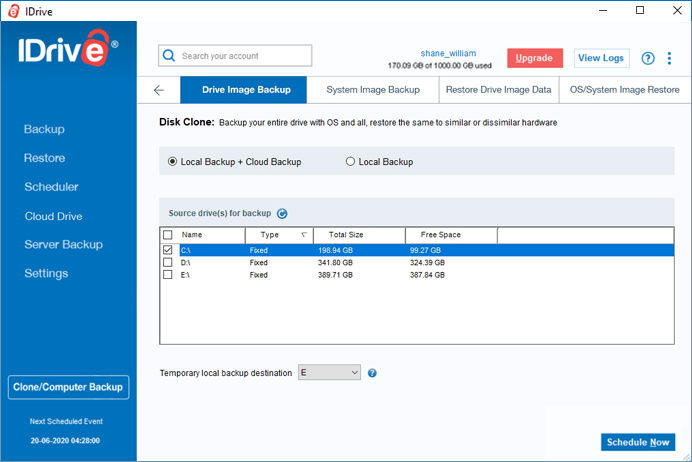Click the Type column sort arrow
The width and height of the screenshot is (692, 462).
[304, 235]
